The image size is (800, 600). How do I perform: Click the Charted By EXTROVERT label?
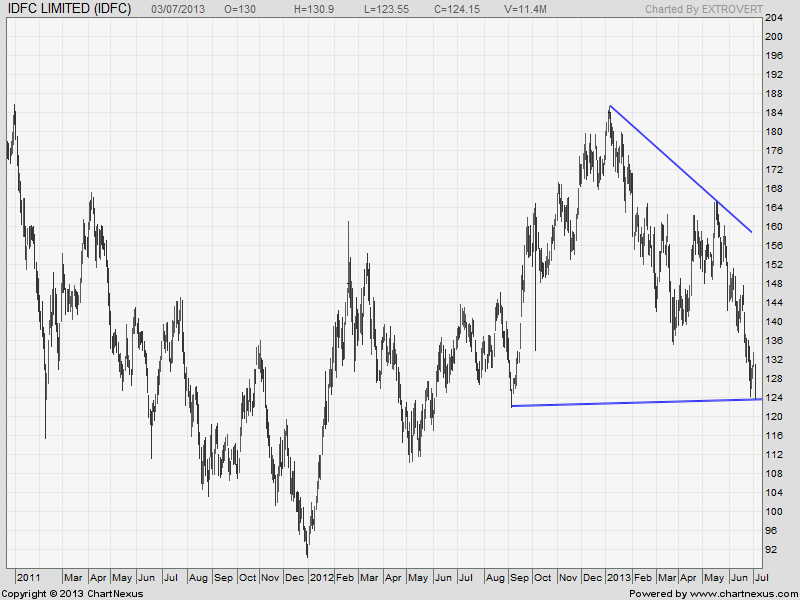[701, 9]
